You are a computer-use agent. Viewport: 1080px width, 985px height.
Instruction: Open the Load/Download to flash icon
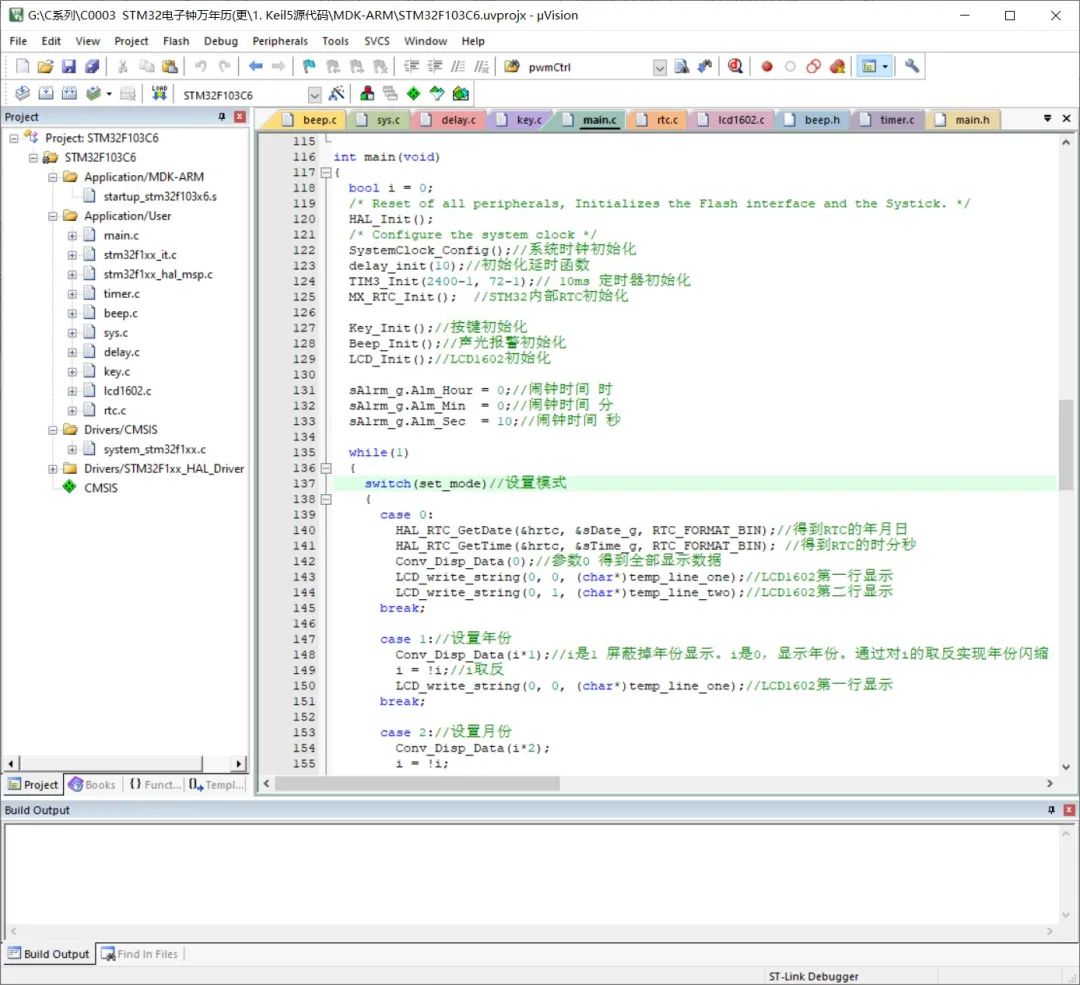pyautogui.click(x=159, y=94)
